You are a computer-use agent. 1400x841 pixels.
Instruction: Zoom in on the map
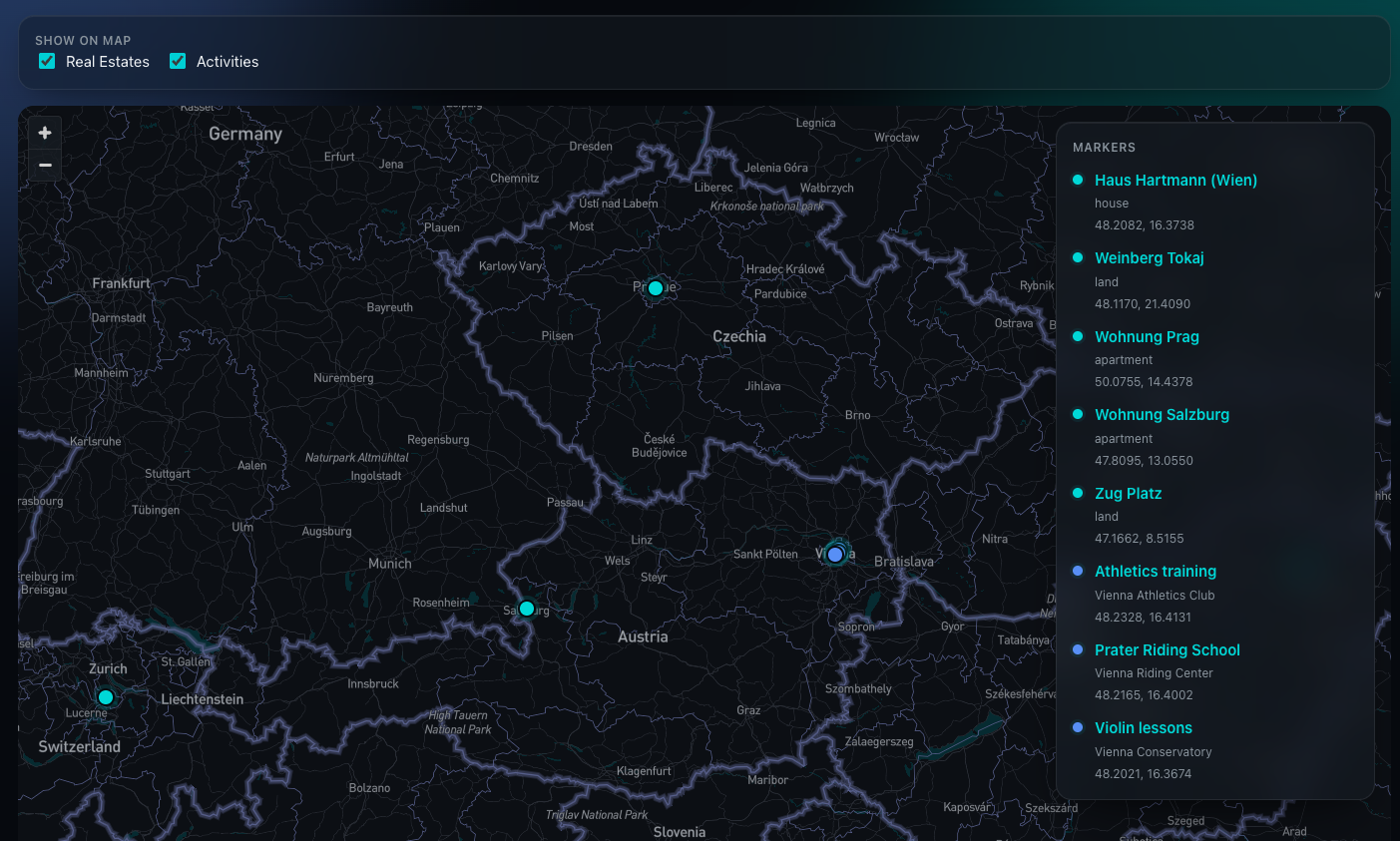point(45,133)
